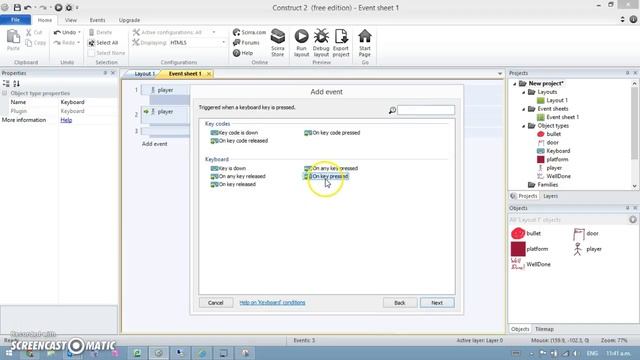Click the Next button in dialog
The height and width of the screenshot is (360, 640).
tap(437, 303)
